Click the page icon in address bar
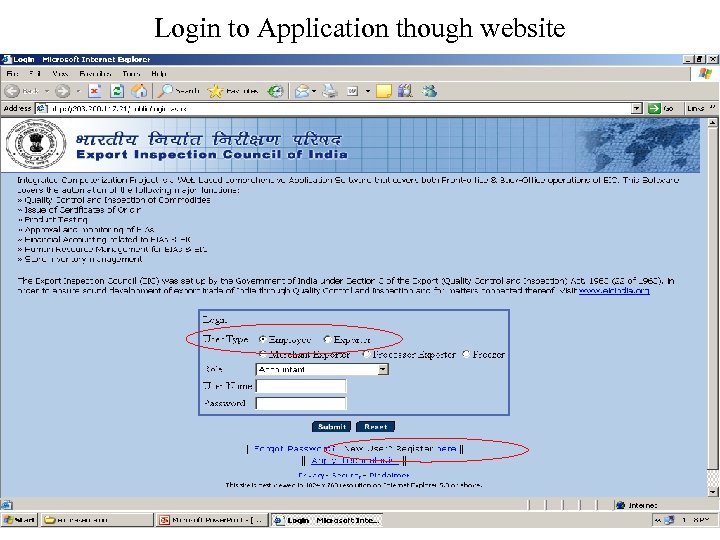The width and height of the screenshot is (720, 540). 42,108
